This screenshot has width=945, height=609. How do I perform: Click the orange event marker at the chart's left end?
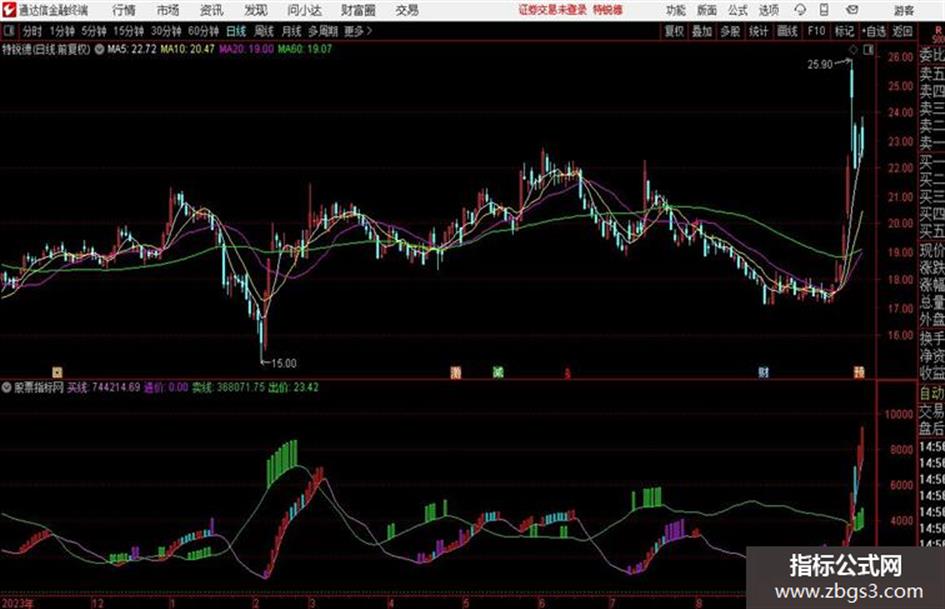pos(57,373)
